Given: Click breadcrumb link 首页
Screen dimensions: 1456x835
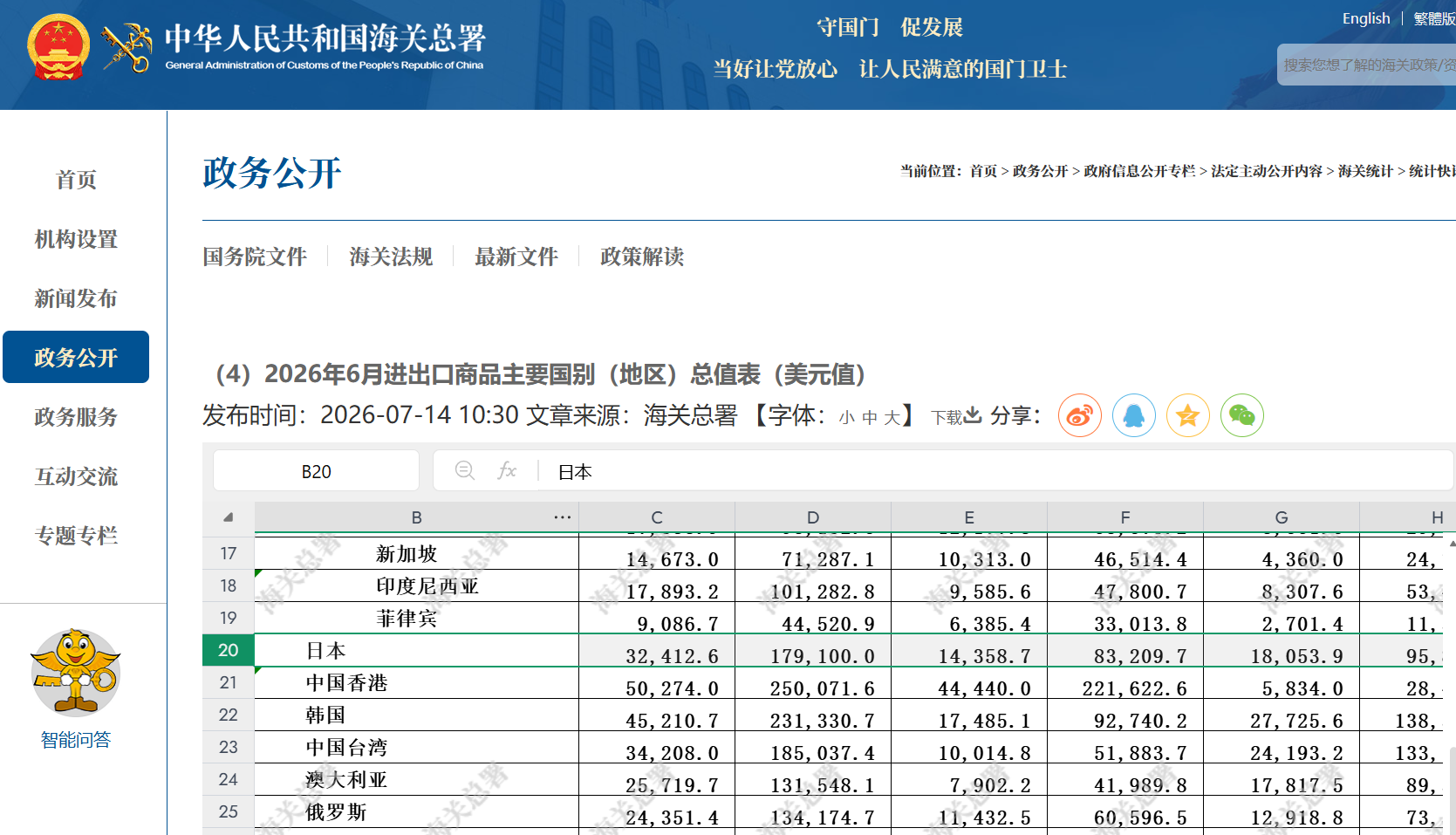Looking at the screenshot, I should point(983,171).
